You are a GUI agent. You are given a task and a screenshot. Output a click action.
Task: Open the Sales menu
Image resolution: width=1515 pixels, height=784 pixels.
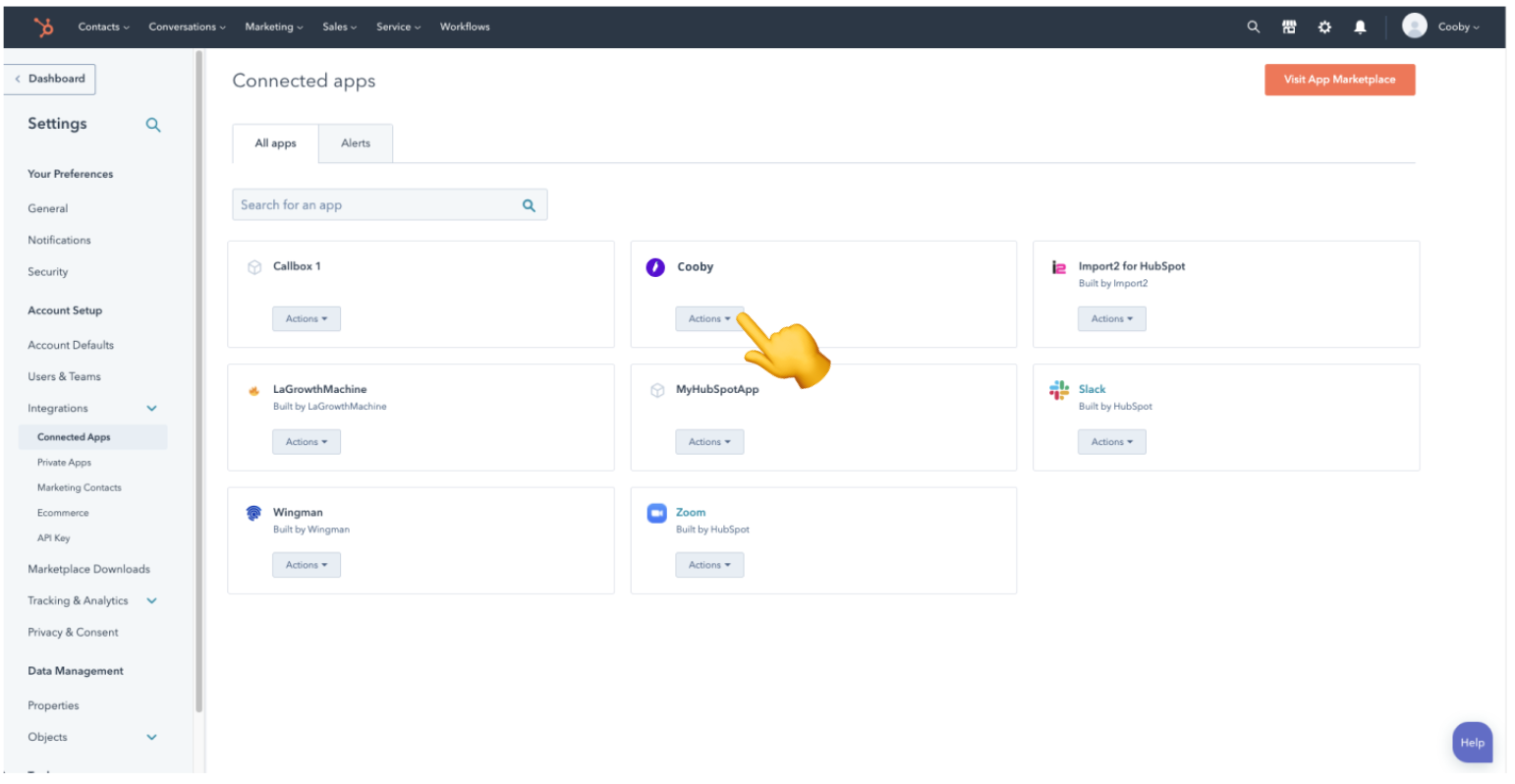pyautogui.click(x=340, y=27)
